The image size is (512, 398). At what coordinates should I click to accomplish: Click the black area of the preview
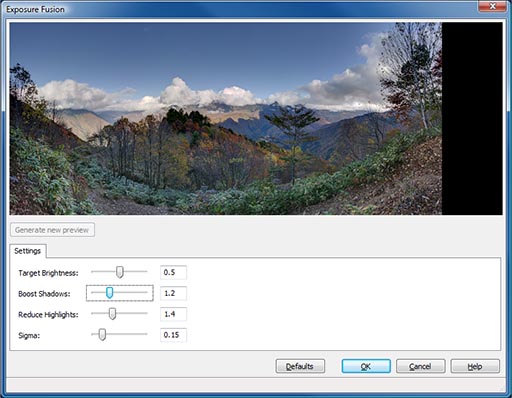coord(472,119)
